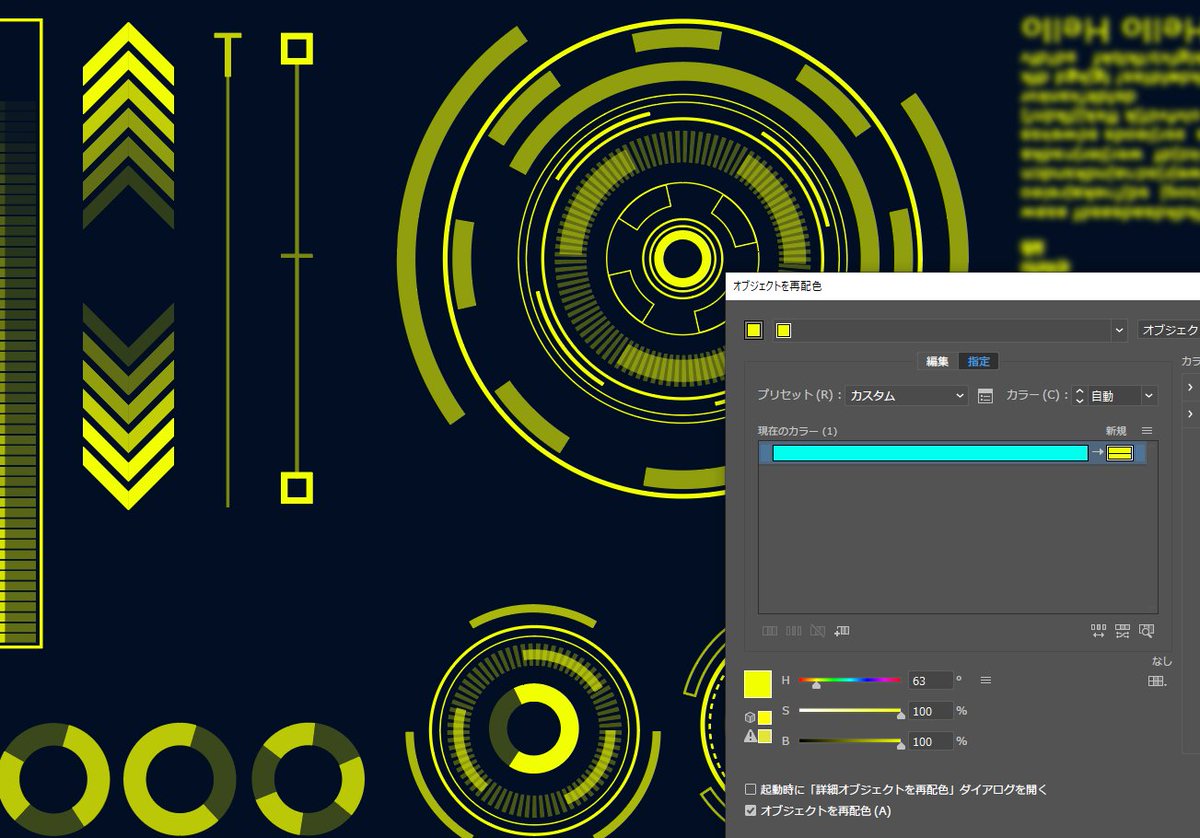Toggle the 起動時に「詳細オブジェクトを再配色」ダイアログを開く checkbox
Screen dimensions: 1200x838
click(x=751, y=789)
